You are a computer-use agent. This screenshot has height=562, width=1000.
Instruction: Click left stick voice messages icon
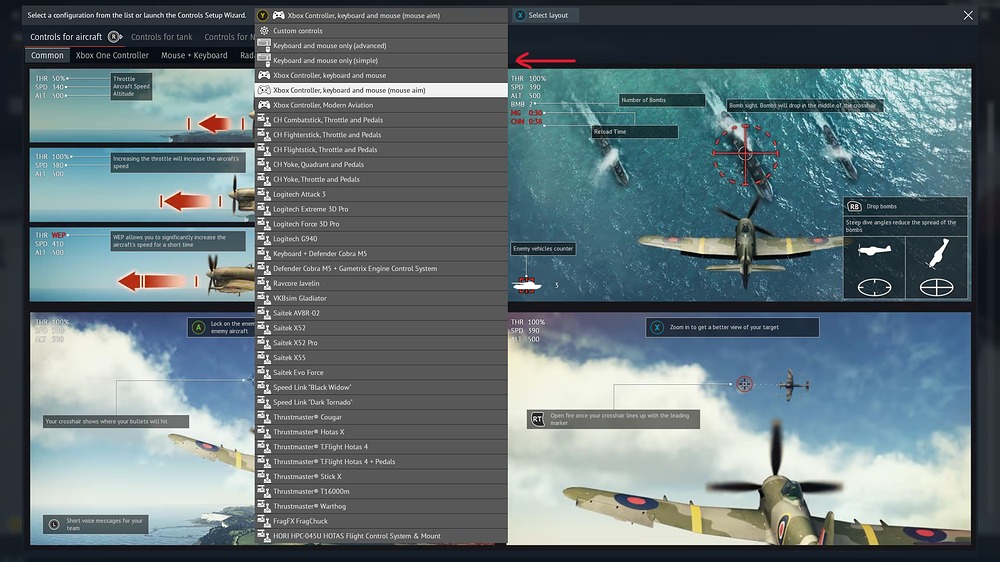pos(54,524)
